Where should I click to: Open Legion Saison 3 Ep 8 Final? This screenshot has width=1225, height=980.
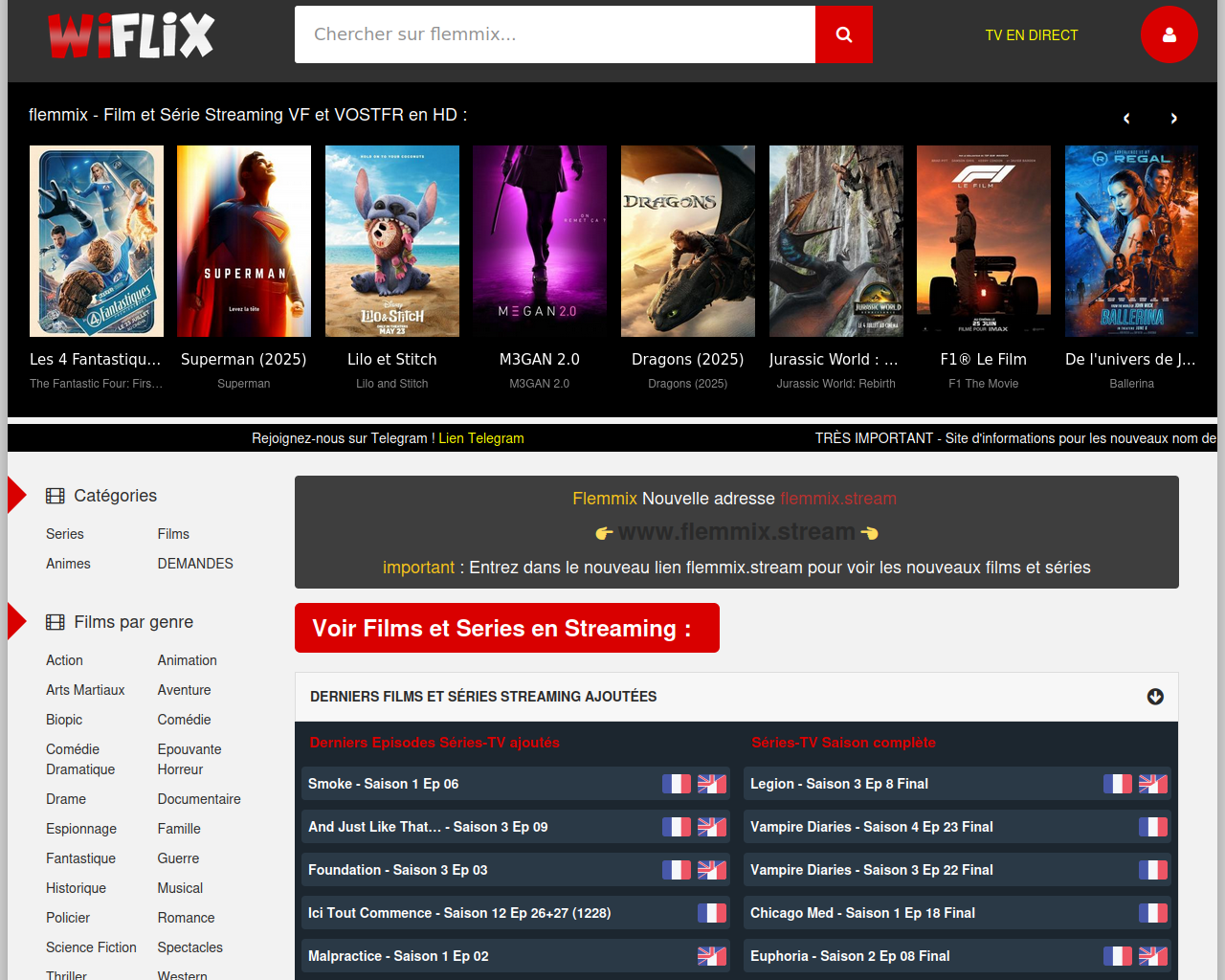point(839,784)
